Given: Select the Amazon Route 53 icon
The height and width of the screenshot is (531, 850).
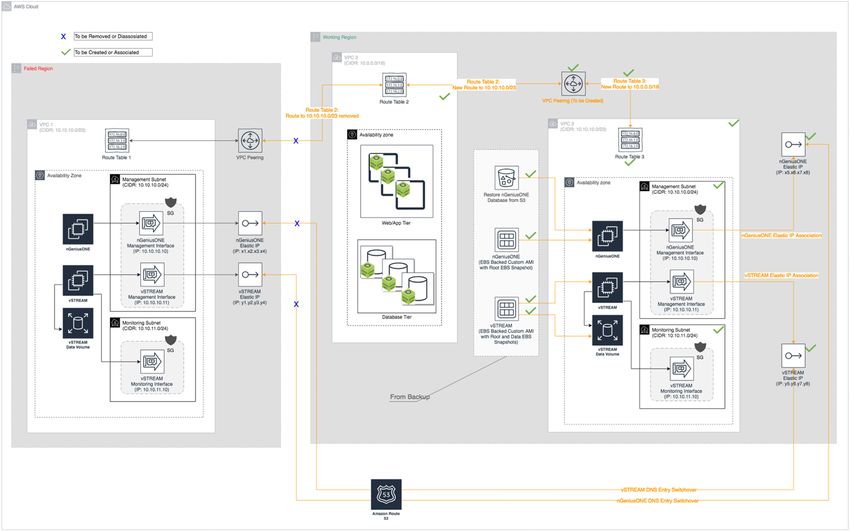Looking at the screenshot, I should [x=386, y=494].
